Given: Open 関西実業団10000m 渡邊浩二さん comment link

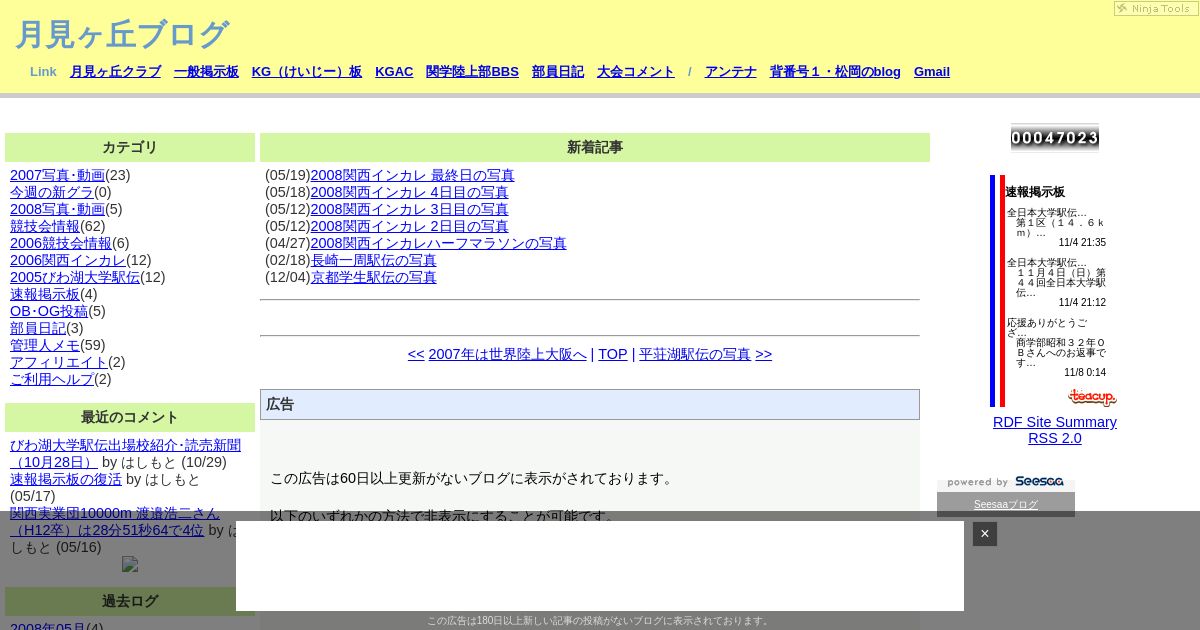Looking at the screenshot, I should (x=114, y=521).
